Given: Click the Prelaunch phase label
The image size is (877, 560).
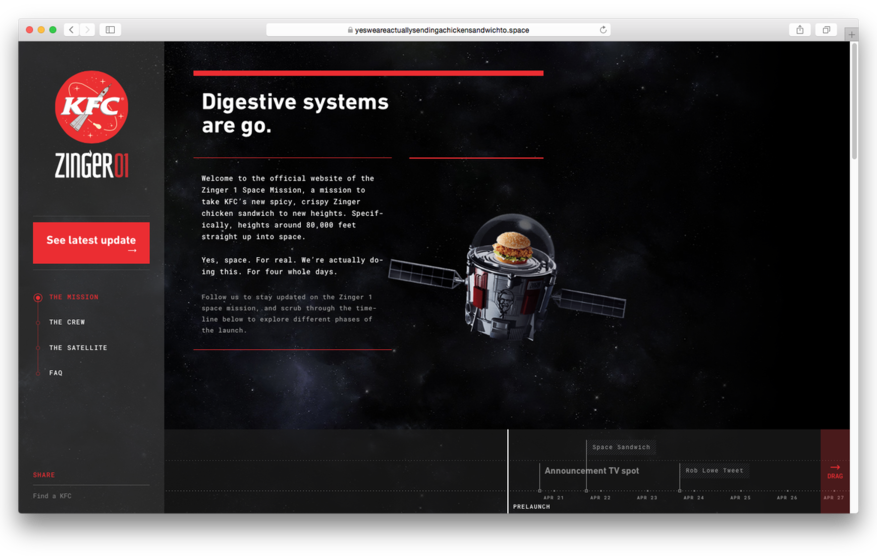Looking at the screenshot, I should point(531,507).
